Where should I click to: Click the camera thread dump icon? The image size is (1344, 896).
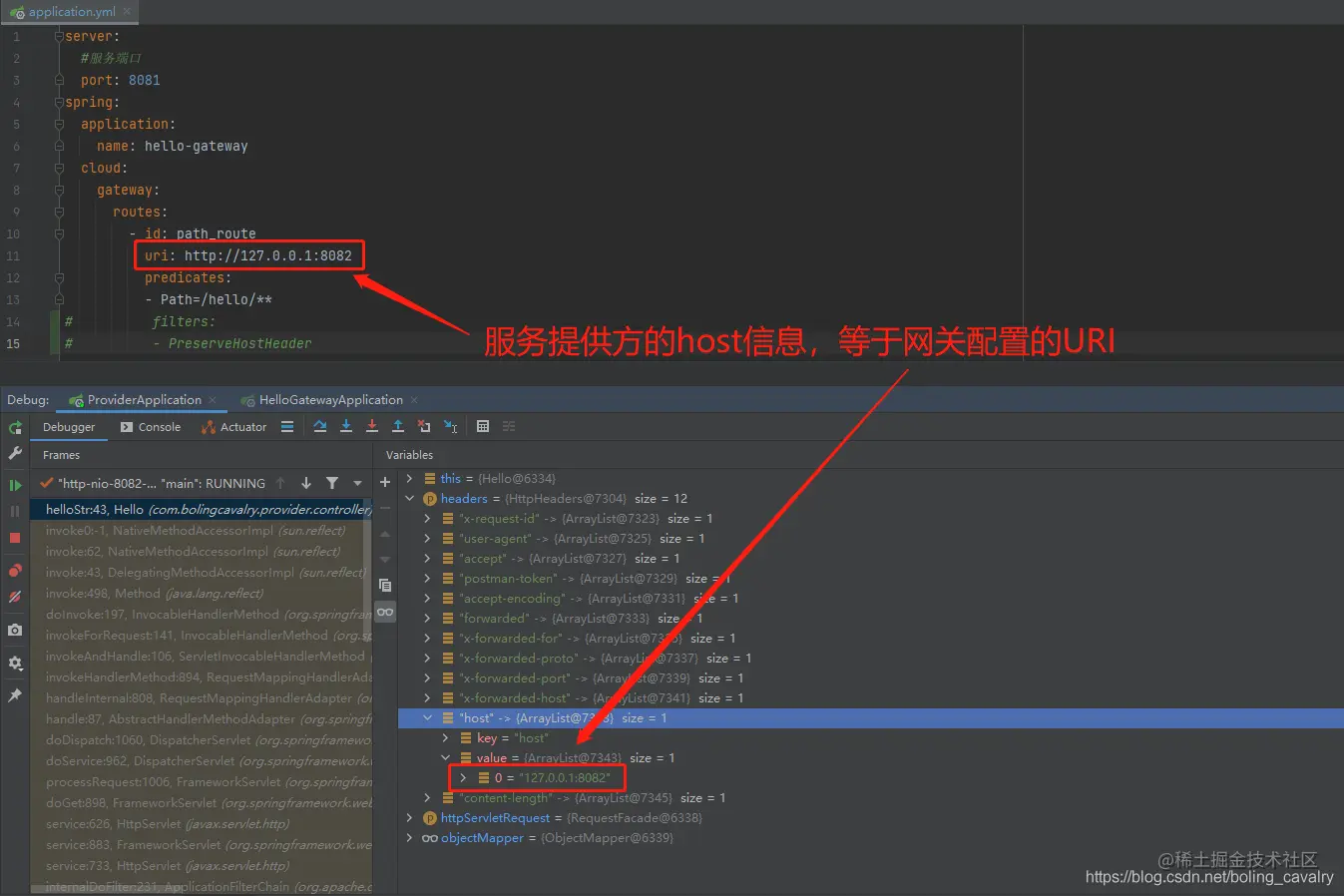coord(15,630)
